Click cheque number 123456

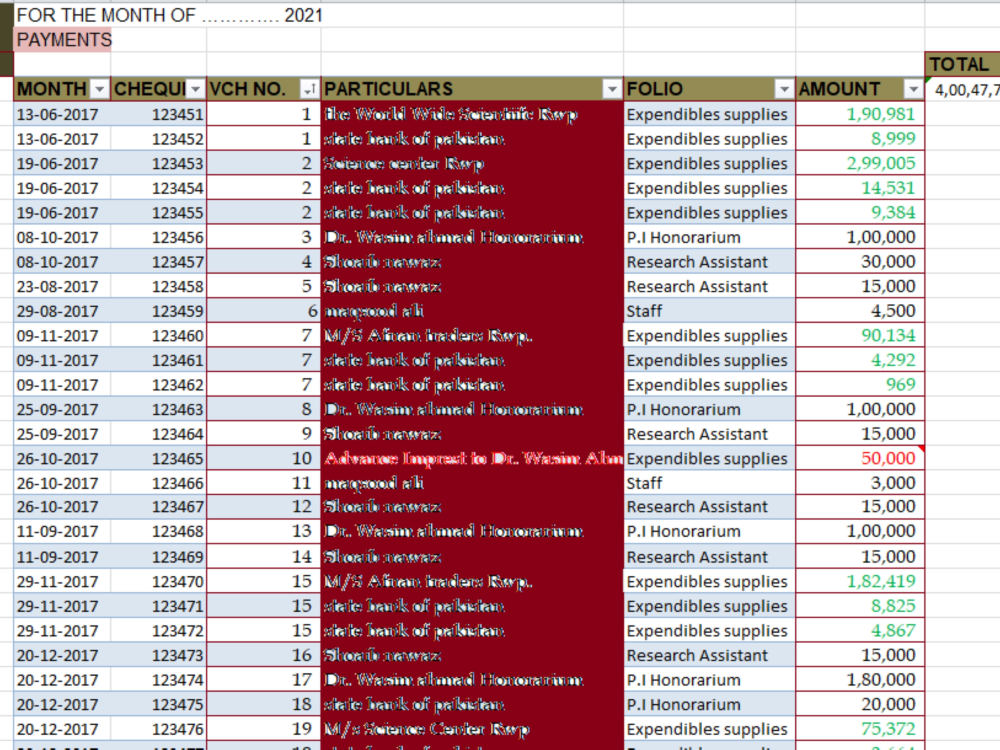(x=178, y=238)
